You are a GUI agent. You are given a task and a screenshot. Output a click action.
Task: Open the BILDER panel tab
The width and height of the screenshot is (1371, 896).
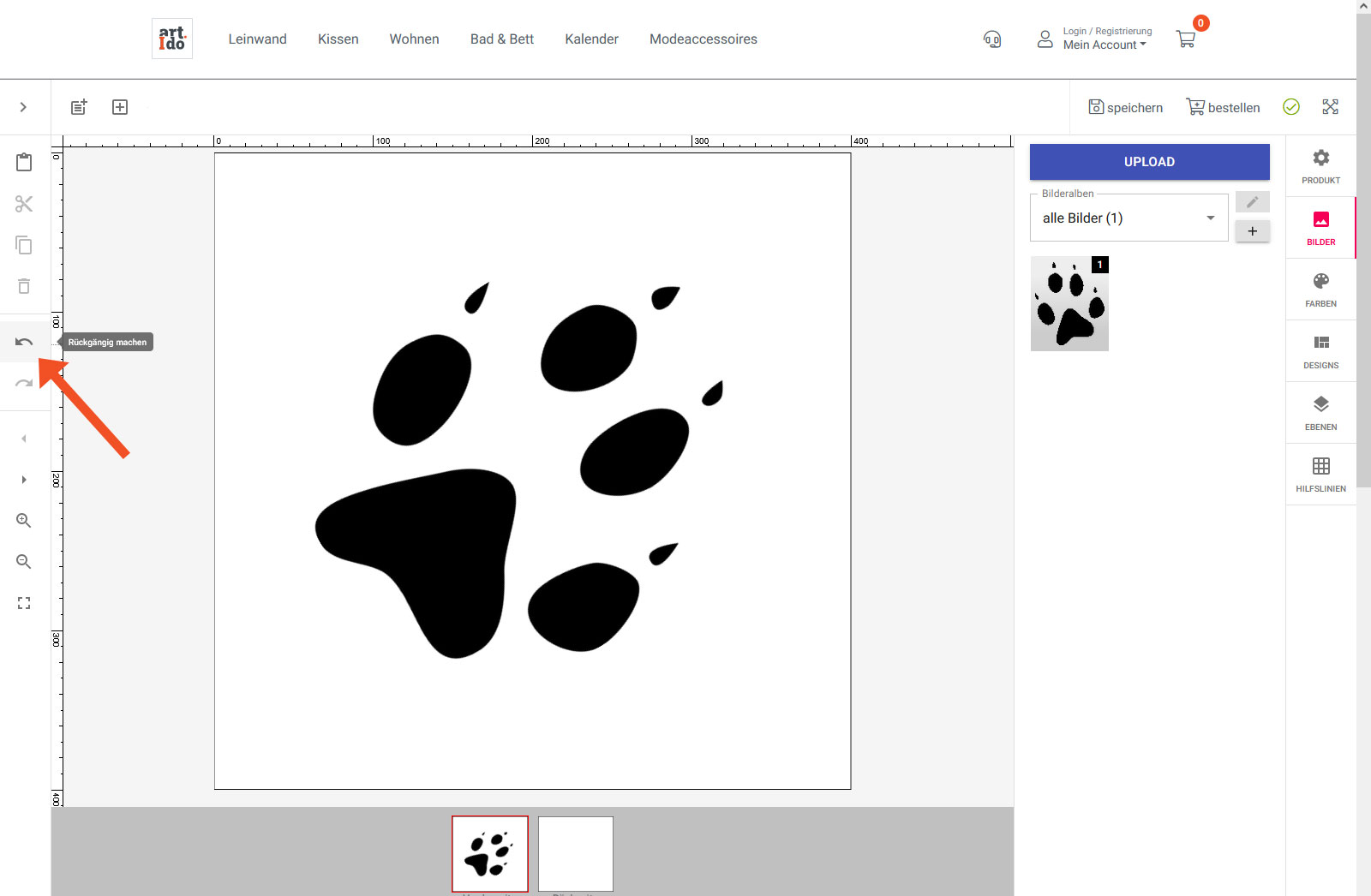click(x=1320, y=228)
